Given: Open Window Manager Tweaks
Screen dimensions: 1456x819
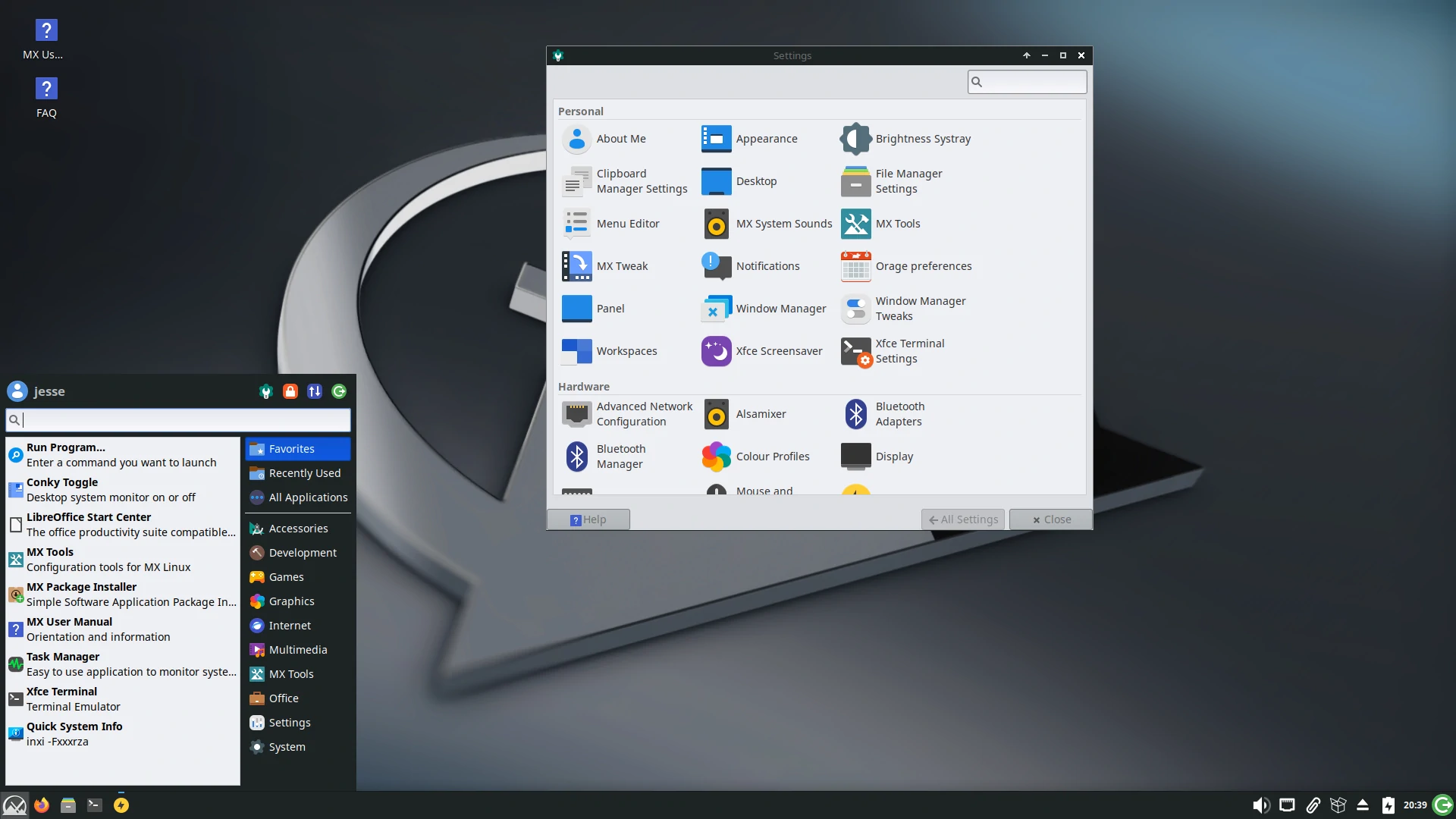Looking at the screenshot, I should [x=920, y=309].
